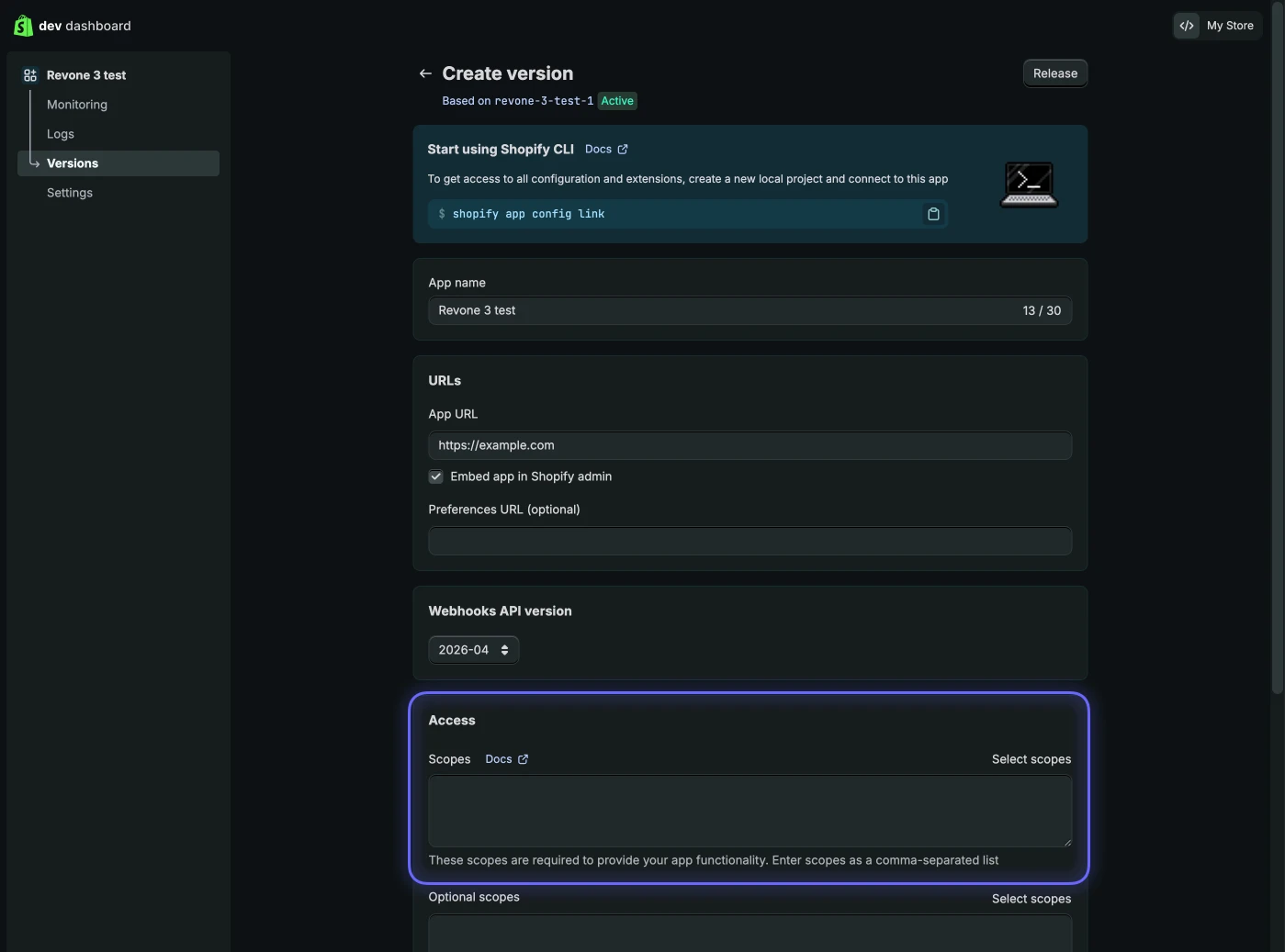Click the back arrow beside Create version

(x=425, y=73)
